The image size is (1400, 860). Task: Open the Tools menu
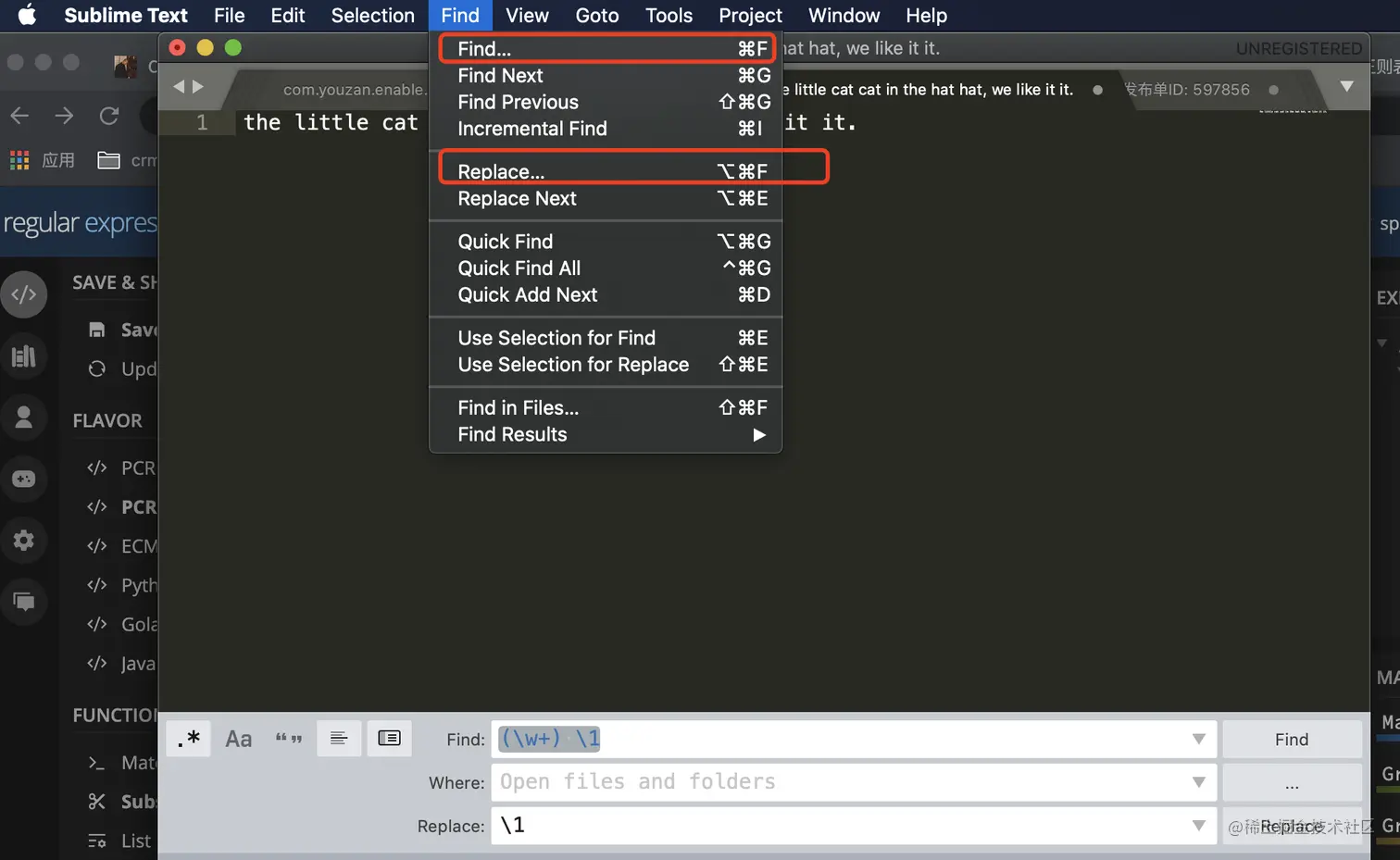[x=669, y=16]
